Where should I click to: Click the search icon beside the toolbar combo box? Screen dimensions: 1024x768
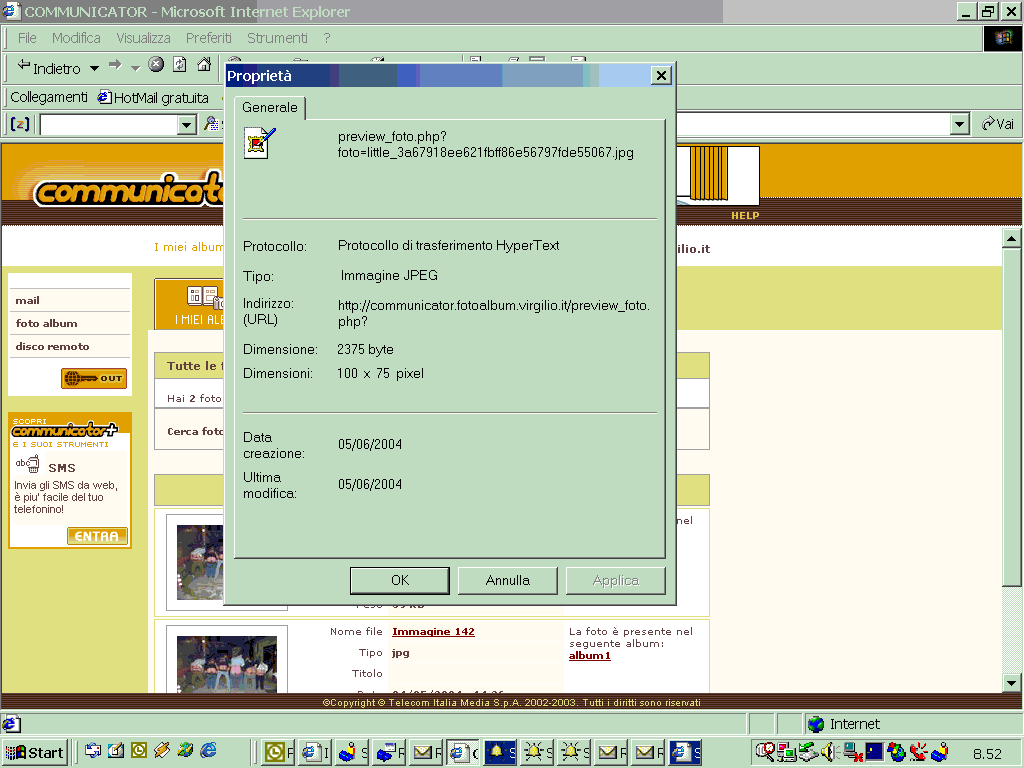pos(211,123)
